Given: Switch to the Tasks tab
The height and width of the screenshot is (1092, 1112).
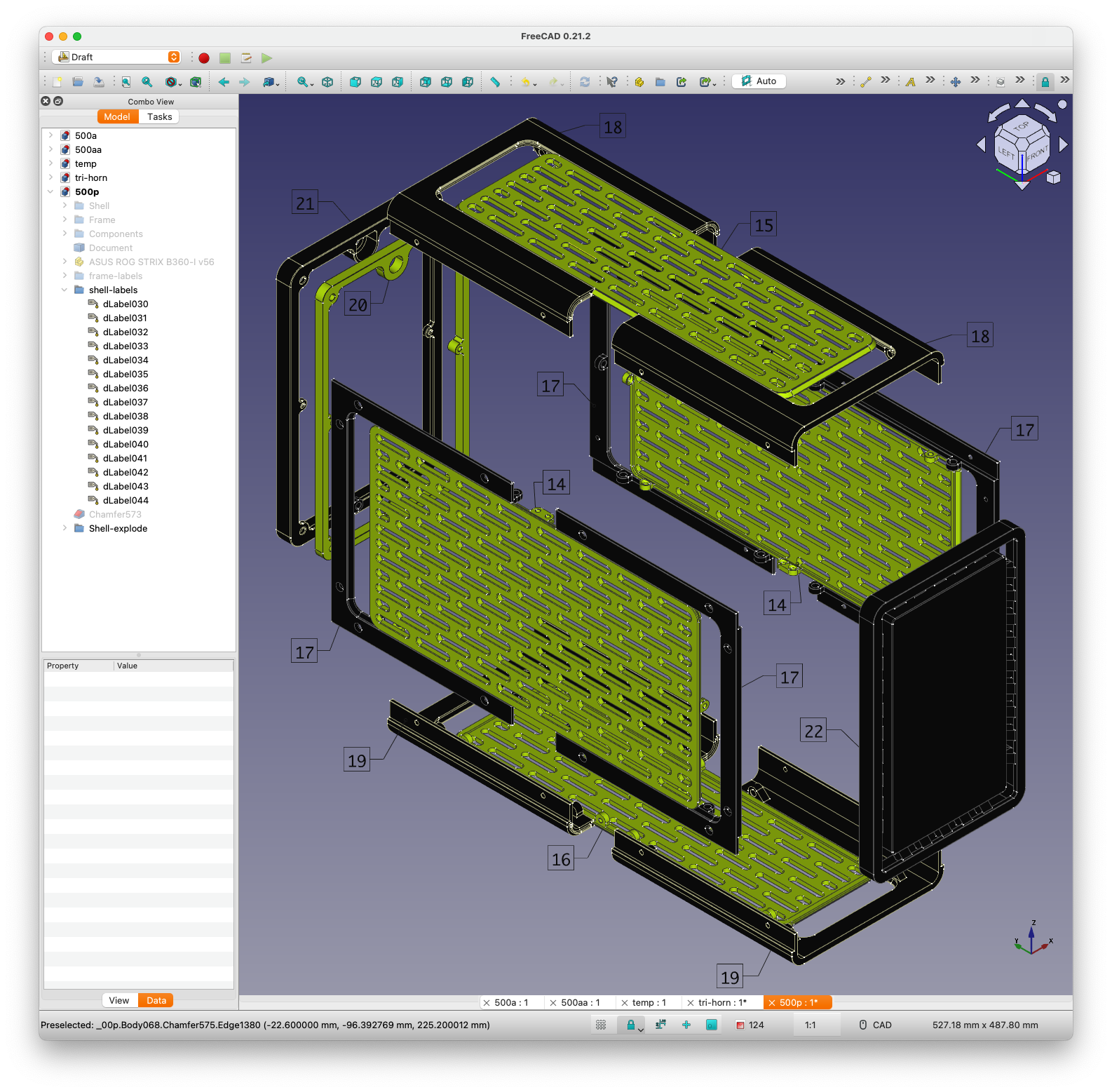Looking at the screenshot, I should pos(159,117).
